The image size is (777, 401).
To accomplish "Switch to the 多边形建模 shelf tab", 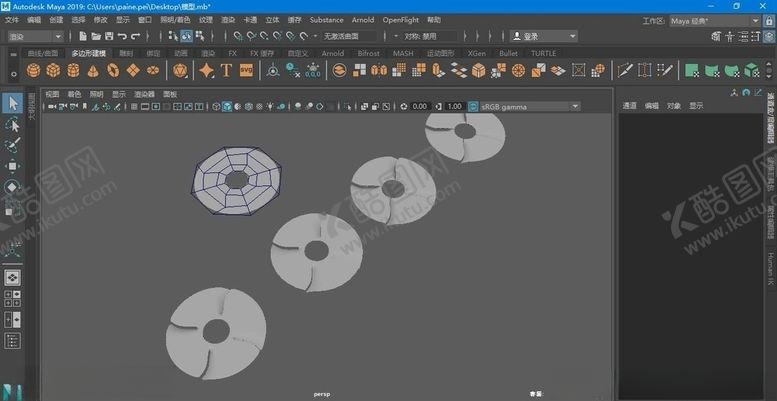I will click(88, 54).
